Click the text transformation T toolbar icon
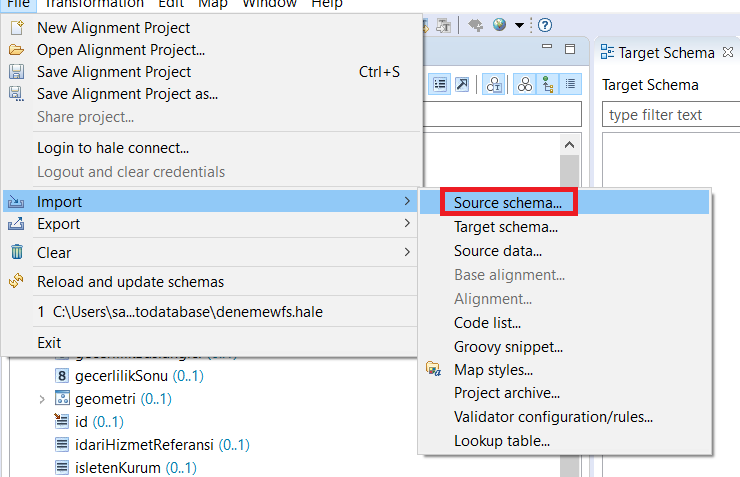 443,25
